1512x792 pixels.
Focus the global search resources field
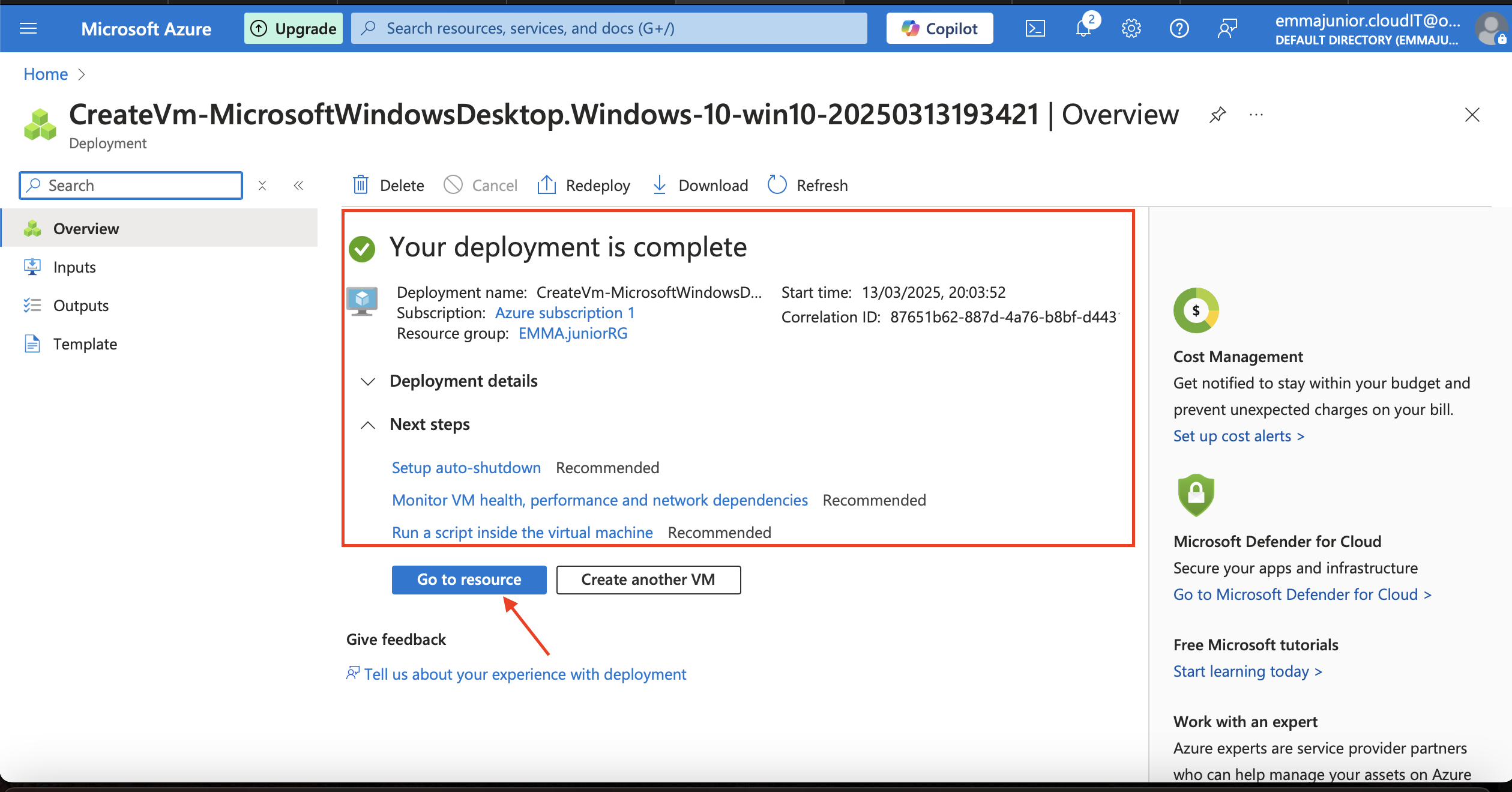click(609, 28)
